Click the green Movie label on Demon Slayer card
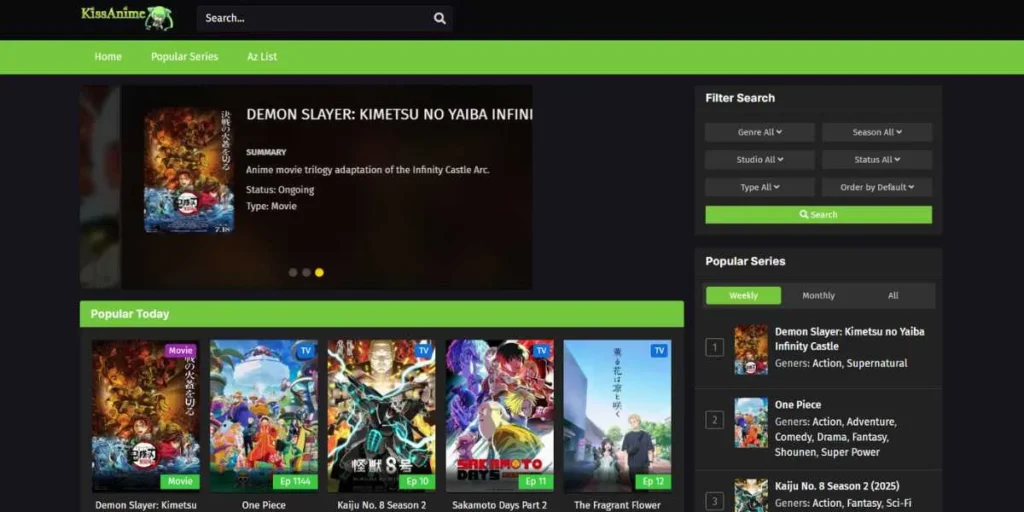 180,481
